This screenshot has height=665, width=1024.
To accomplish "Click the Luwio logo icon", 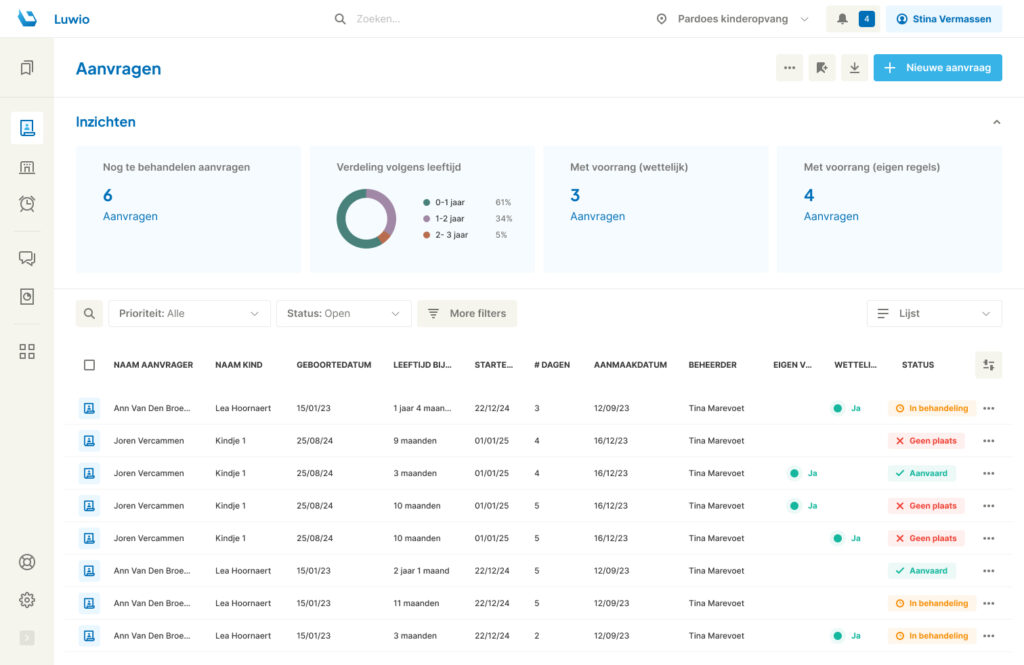I will point(27,18).
